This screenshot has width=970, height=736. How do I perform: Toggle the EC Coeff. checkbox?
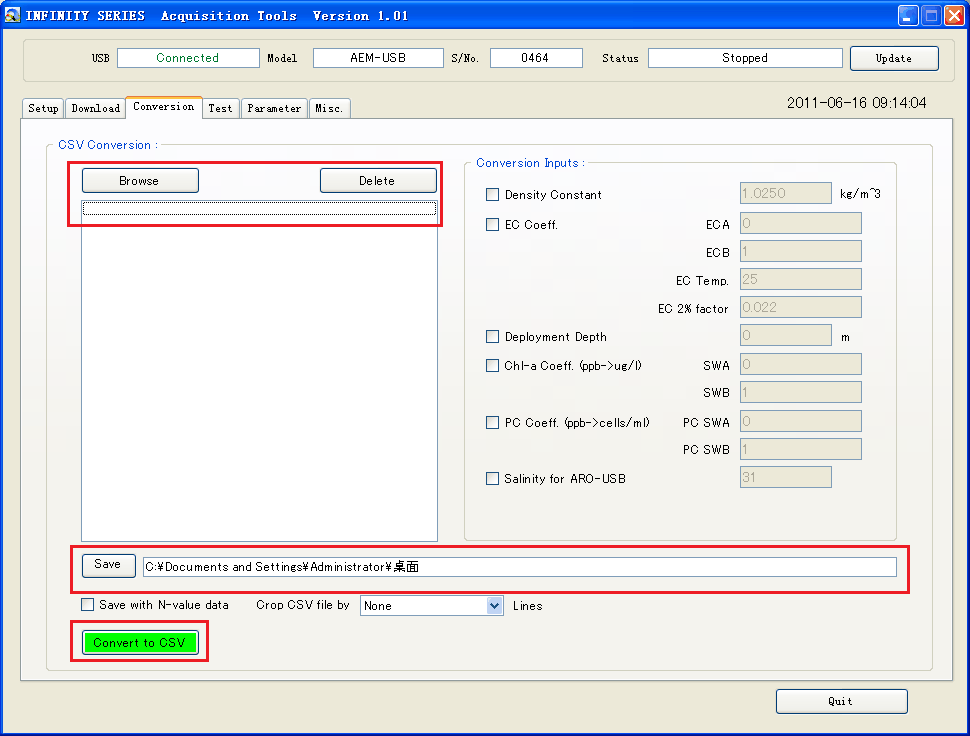(492, 225)
